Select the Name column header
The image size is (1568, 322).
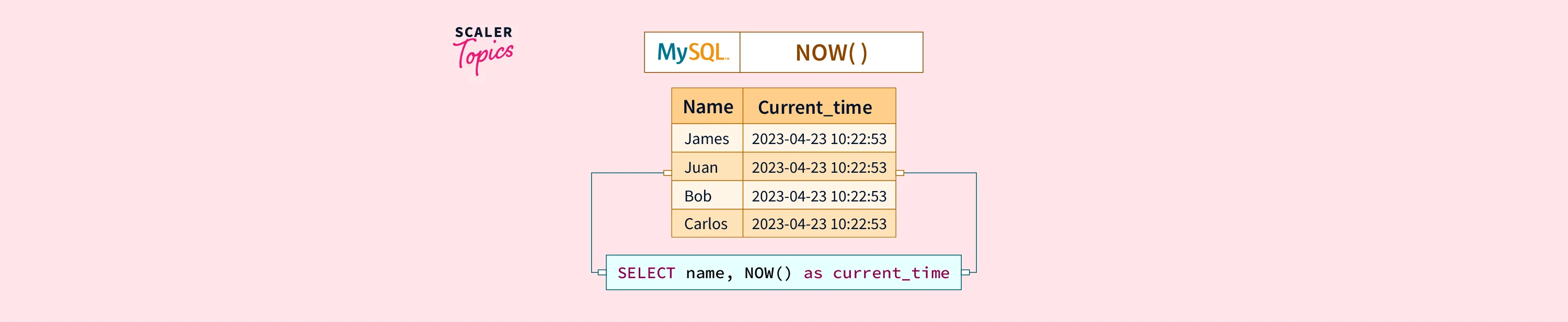[x=707, y=107]
